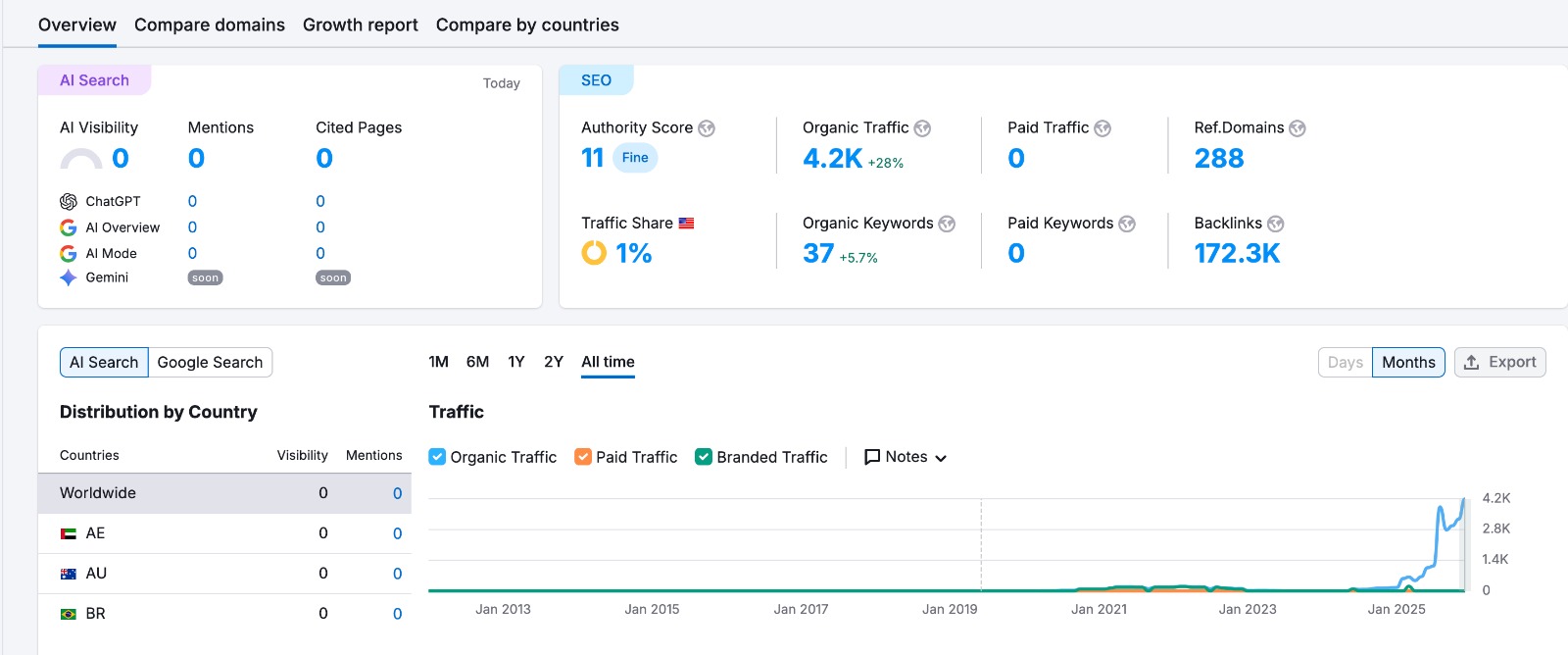Open the Compare domains tab
This screenshot has height=655, width=1568.
coord(210,25)
